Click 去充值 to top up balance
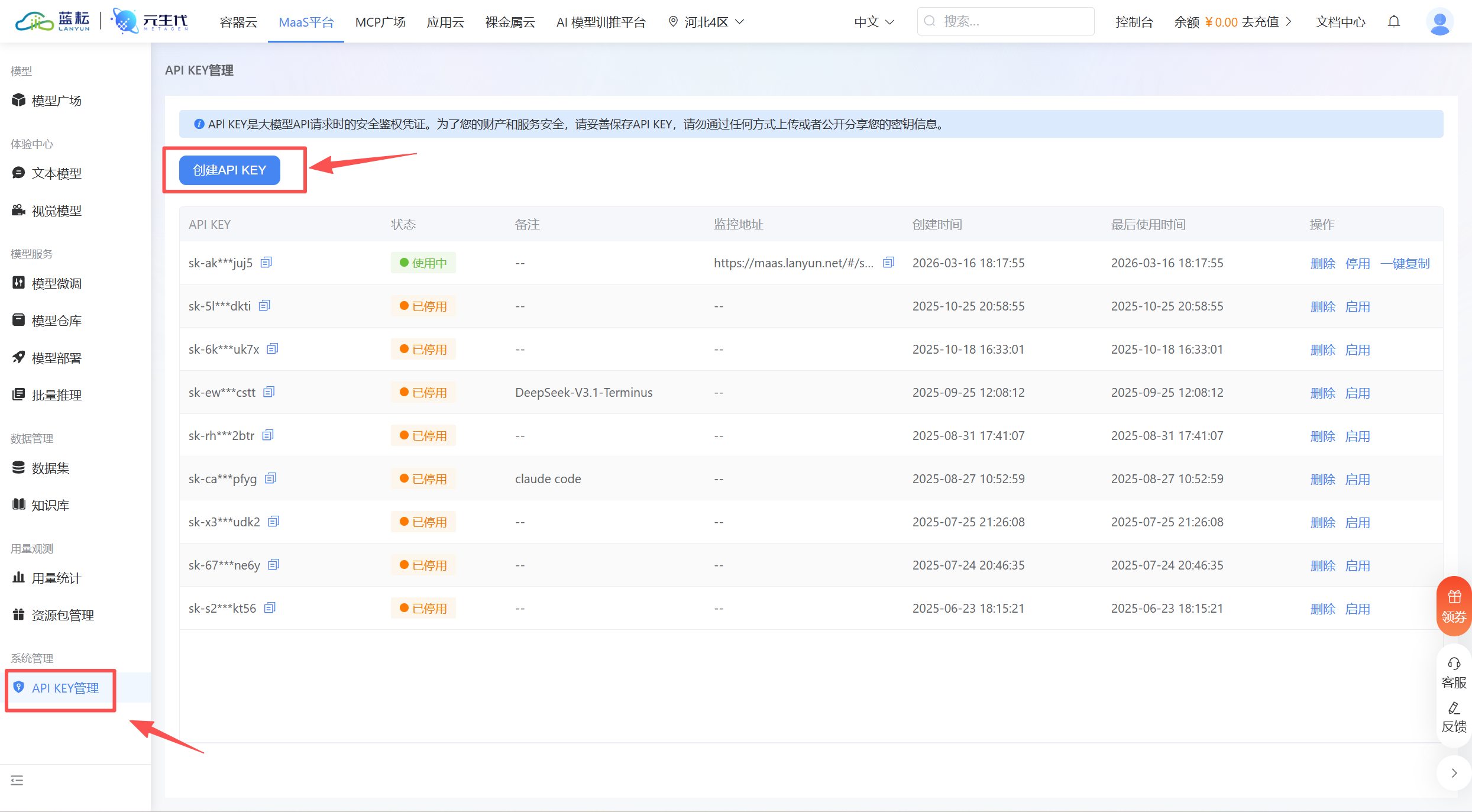This screenshot has width=1472, height=812. coord(1260,21)
